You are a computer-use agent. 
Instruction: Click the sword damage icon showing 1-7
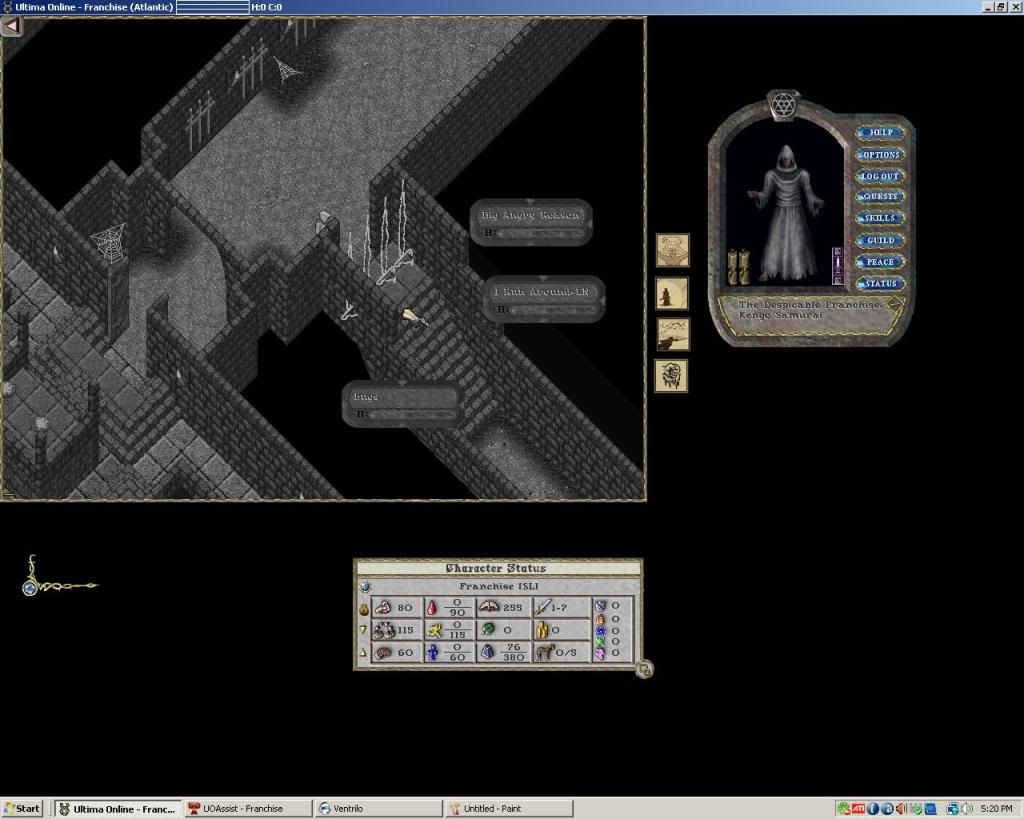[542, 608]
